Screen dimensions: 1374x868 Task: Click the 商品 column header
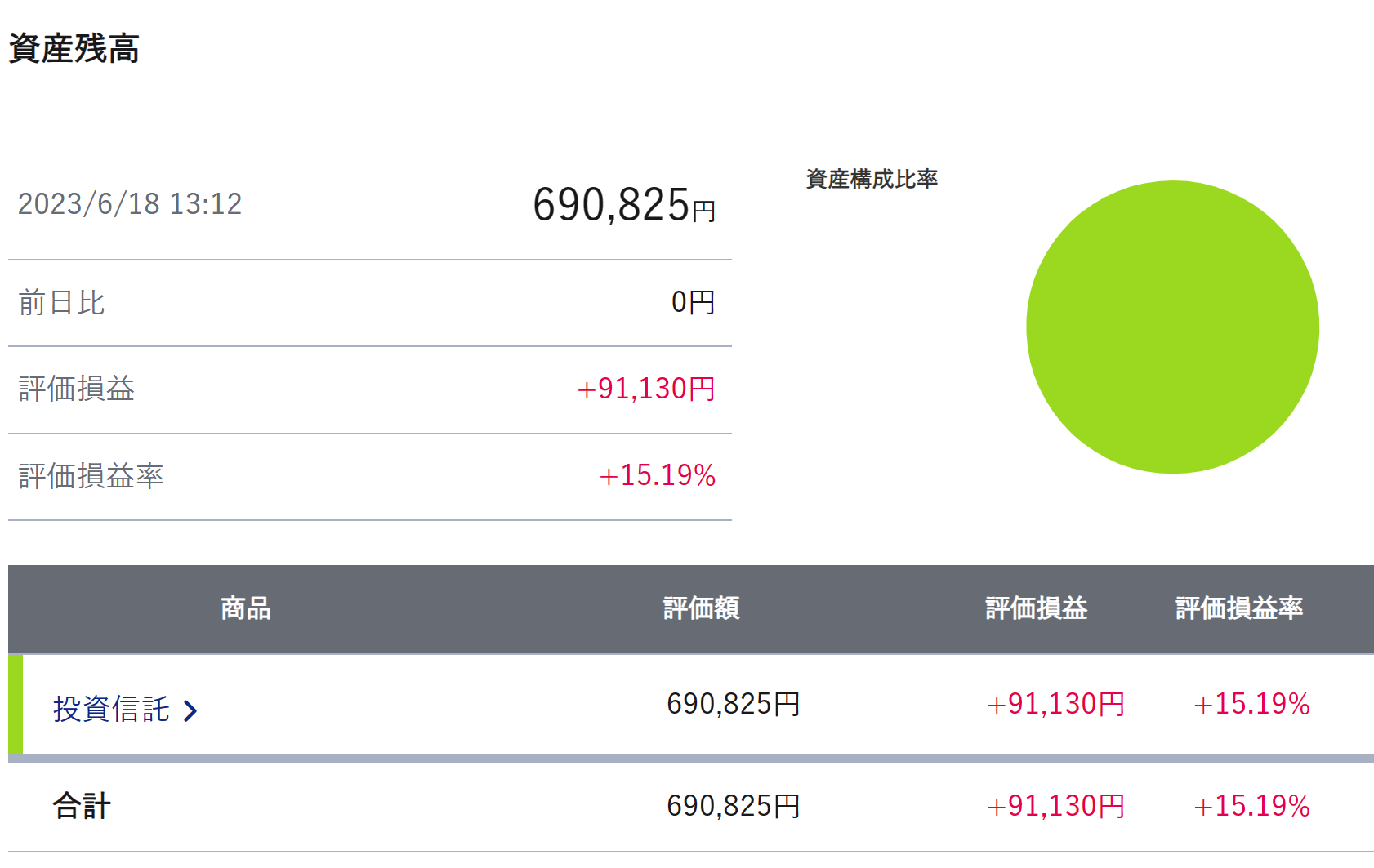pyautogui.click(x=245, y=608)
